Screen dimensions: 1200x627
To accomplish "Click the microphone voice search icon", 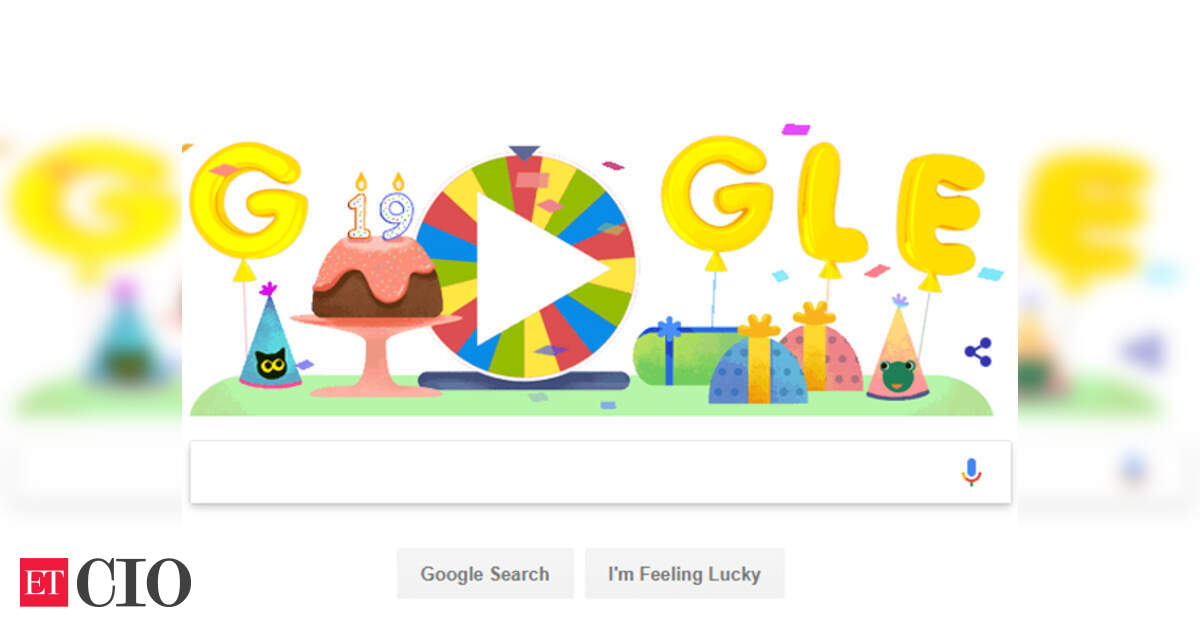I will pyautogui.click(x=971, y=472).
